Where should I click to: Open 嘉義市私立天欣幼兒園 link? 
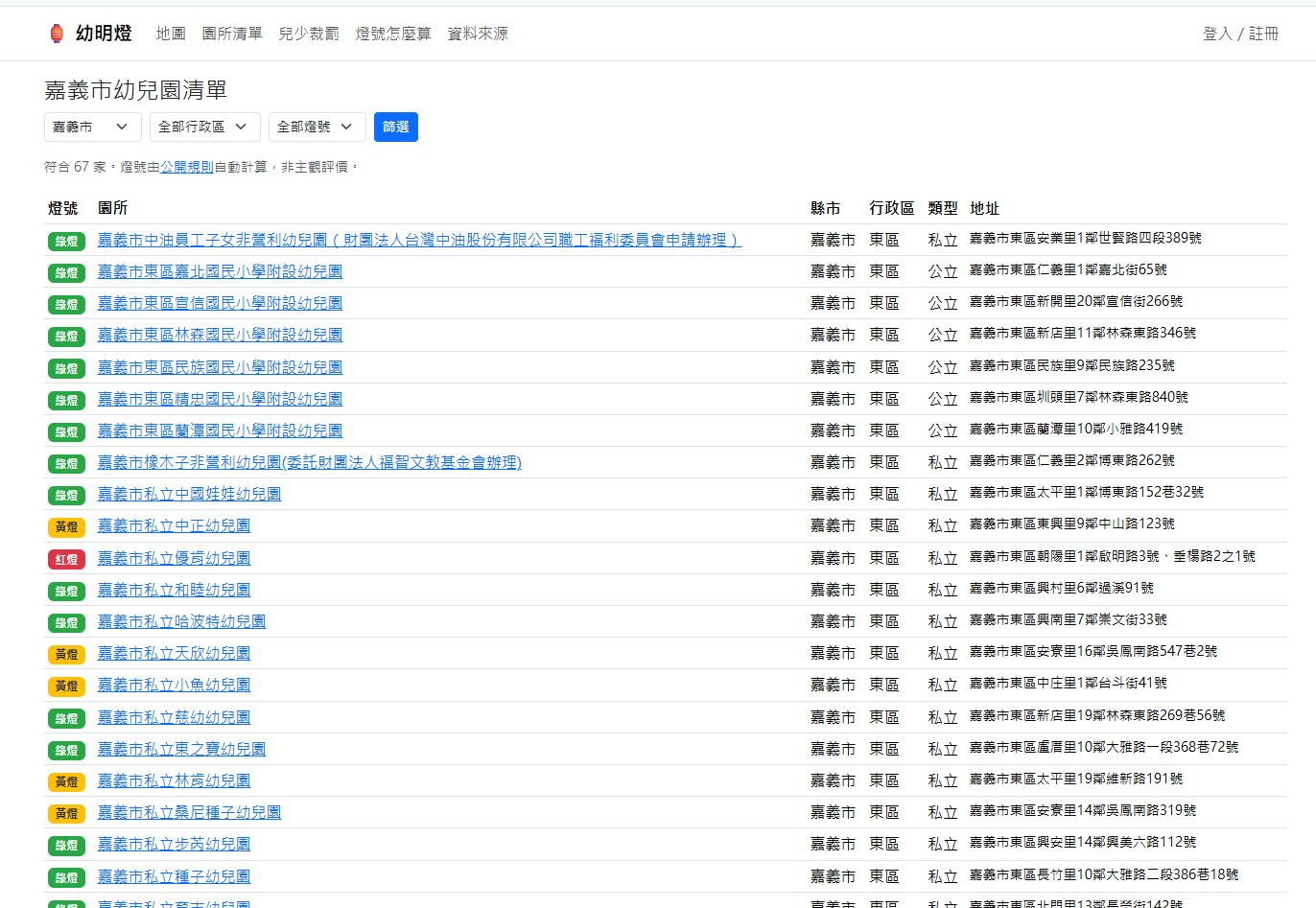[175, 653]
